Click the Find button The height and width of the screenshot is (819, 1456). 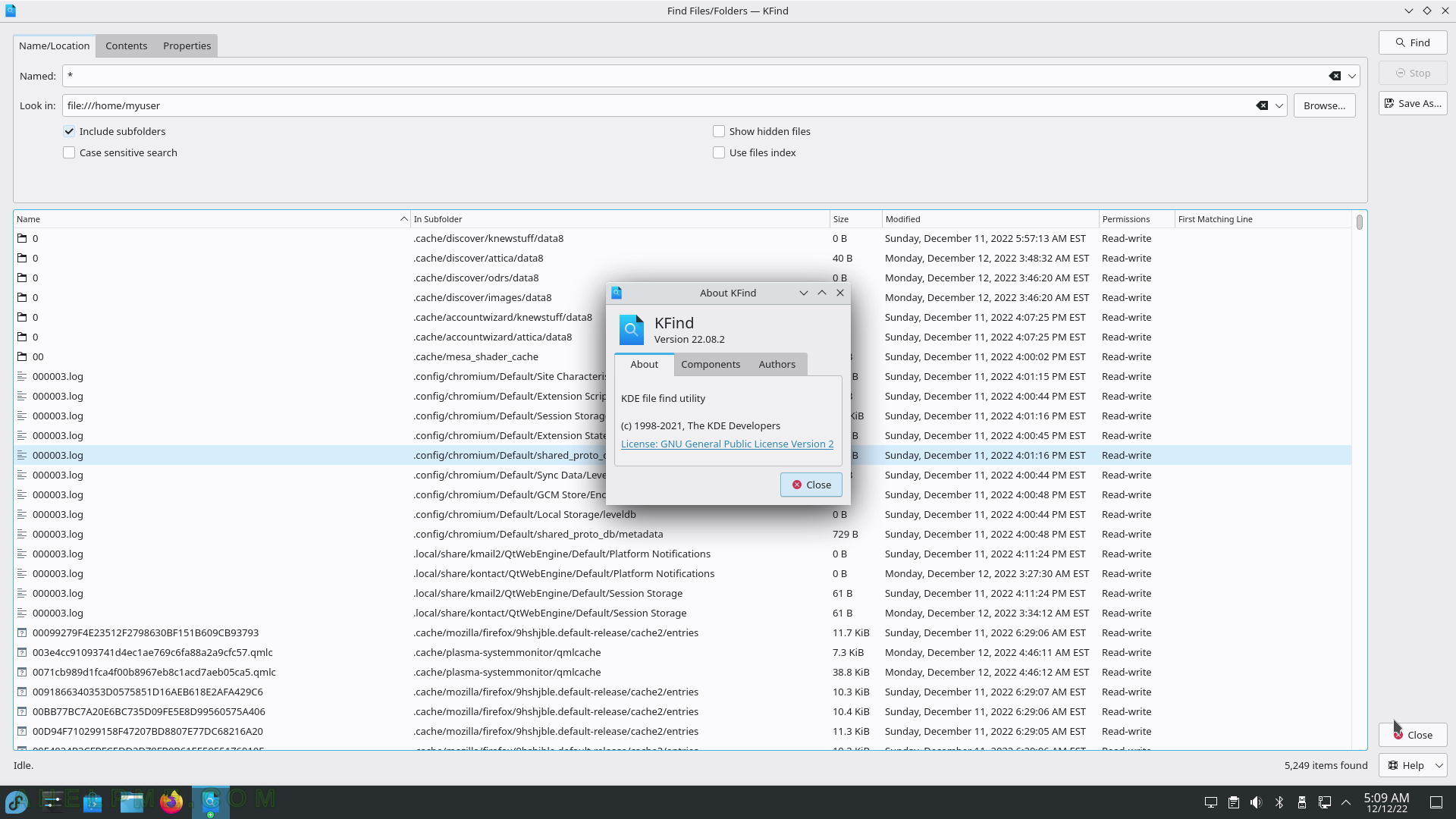(1413, 42)
